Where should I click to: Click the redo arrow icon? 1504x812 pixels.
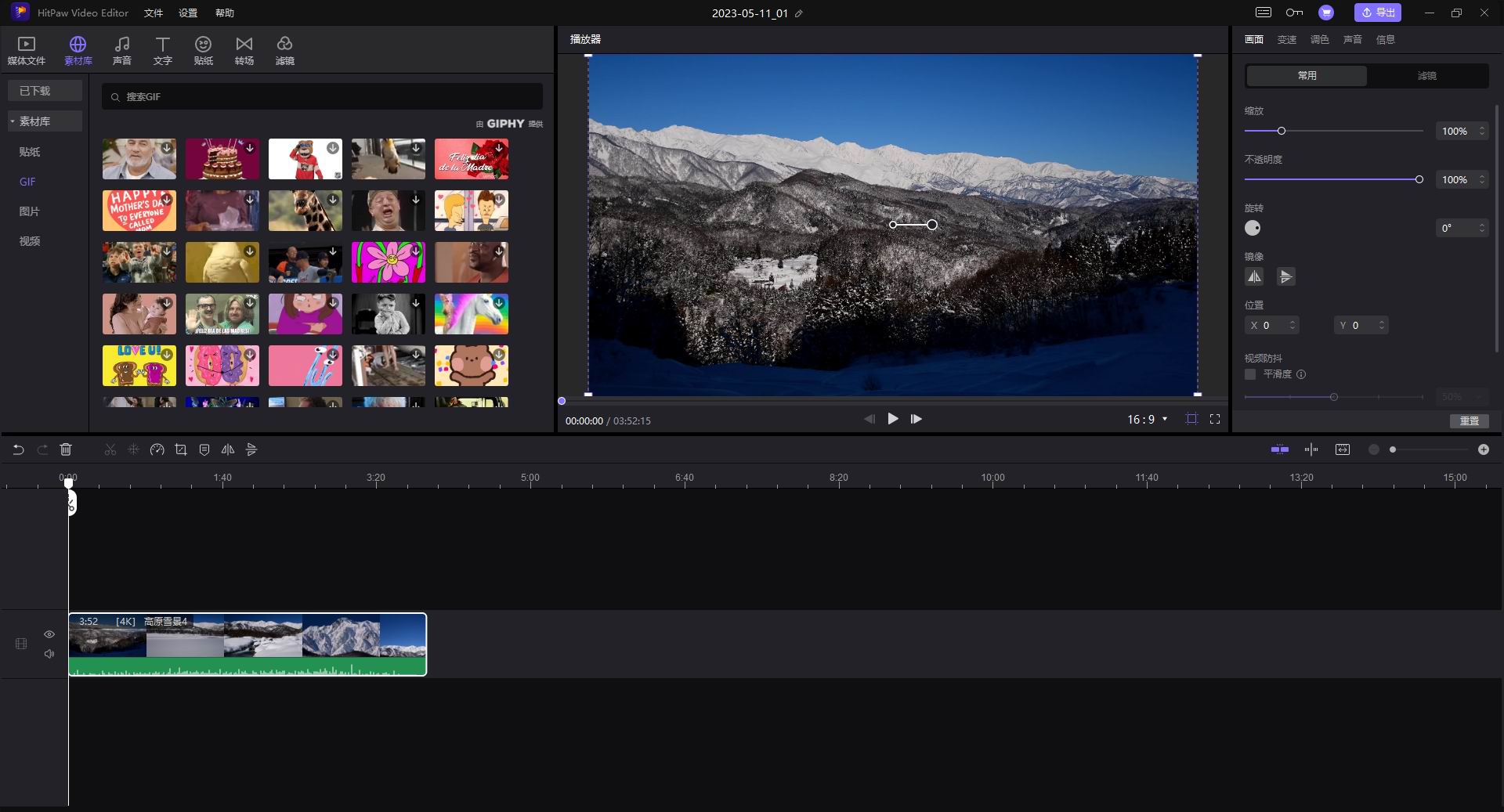(42, 449)
